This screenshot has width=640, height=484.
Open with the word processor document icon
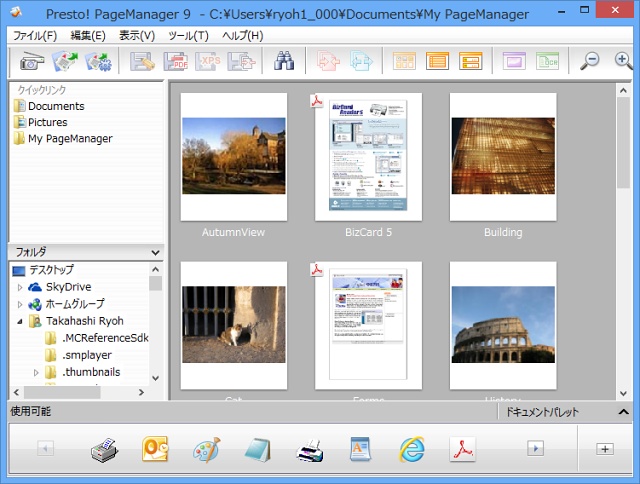coord(360,449)
